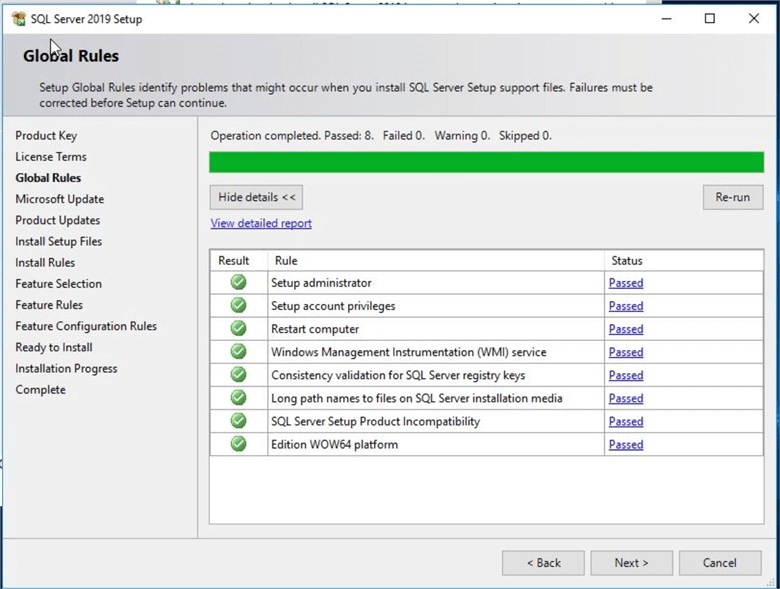This screenshot has height=589, width=780.
Task: Click the Operation completed summary text
Action: (x=381, y=136)
